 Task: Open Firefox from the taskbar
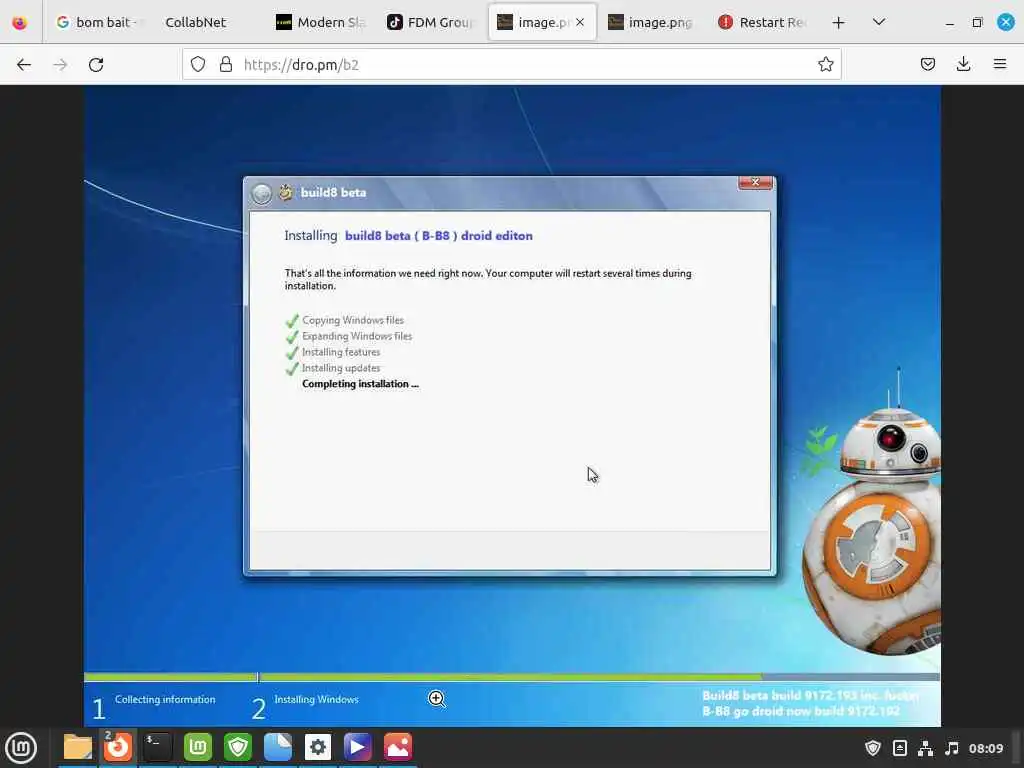118,747
